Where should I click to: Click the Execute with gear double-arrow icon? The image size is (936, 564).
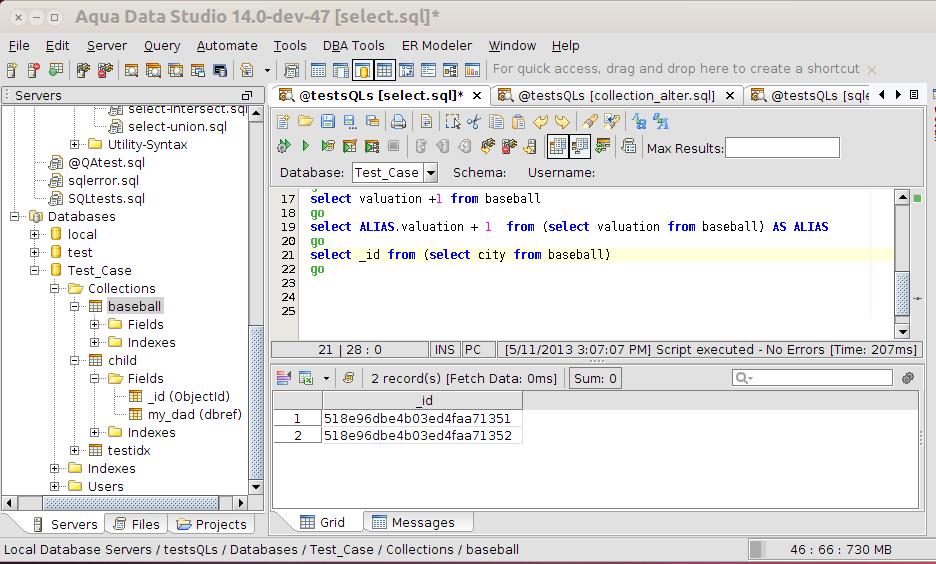284,146
